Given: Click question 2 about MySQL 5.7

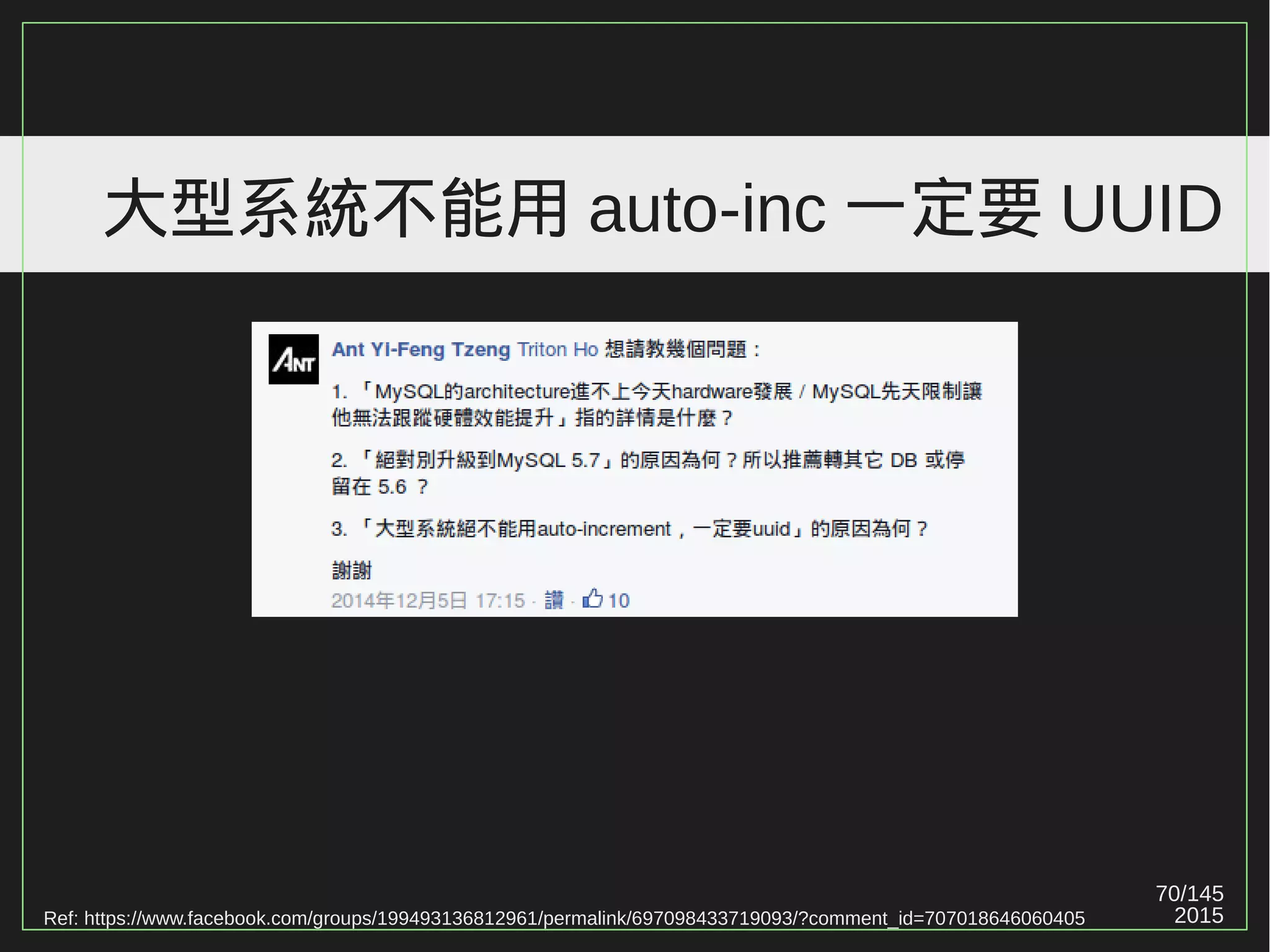Looking at the screenshot, I should click(648, 473).
